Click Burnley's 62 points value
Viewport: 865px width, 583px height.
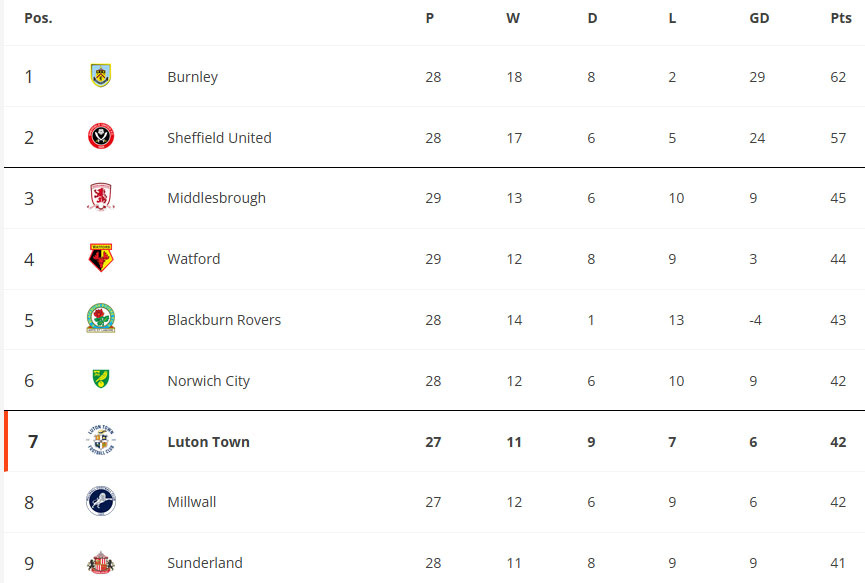[x=838, y=77]
